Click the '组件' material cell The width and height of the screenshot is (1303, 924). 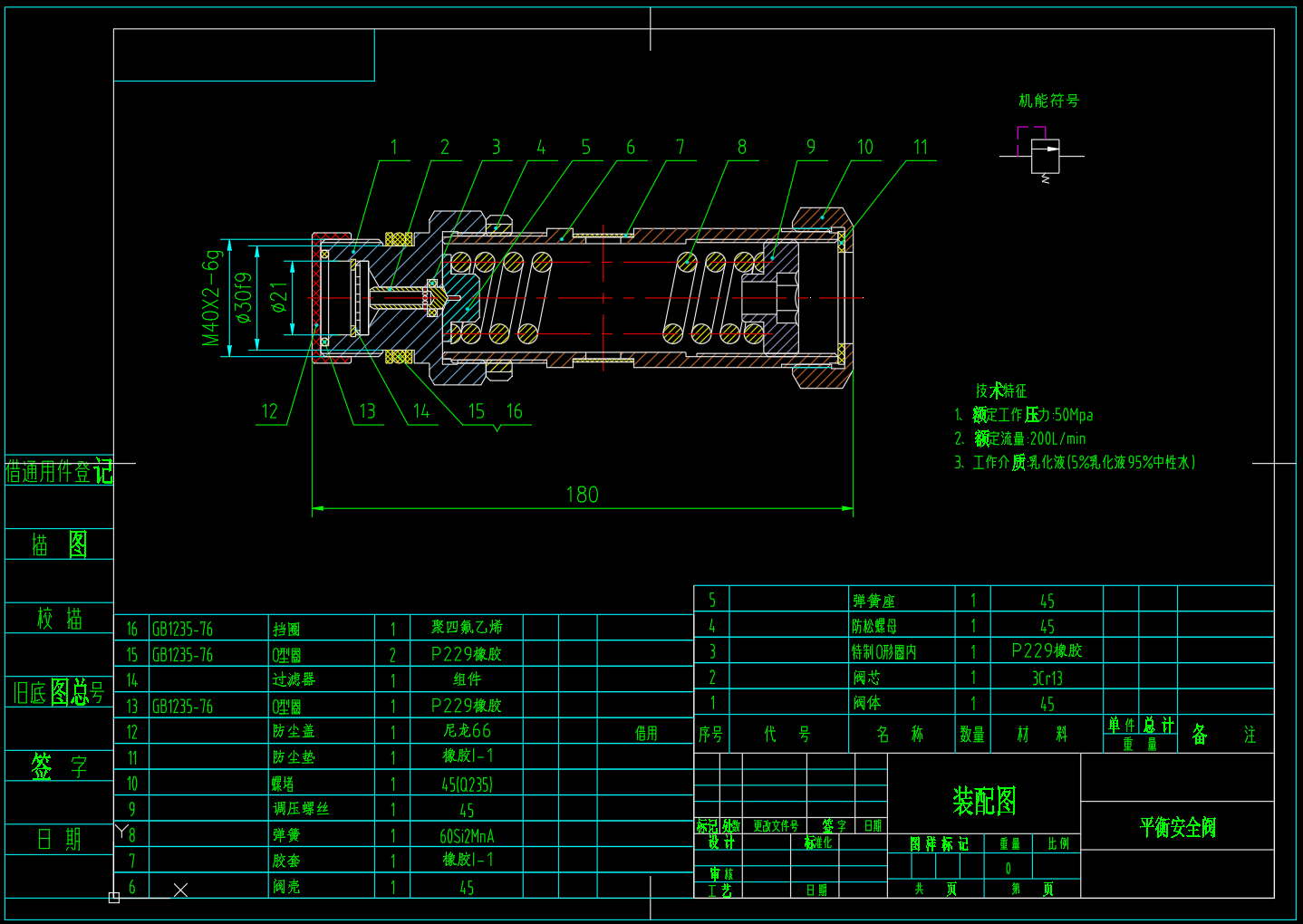[467, 679]
